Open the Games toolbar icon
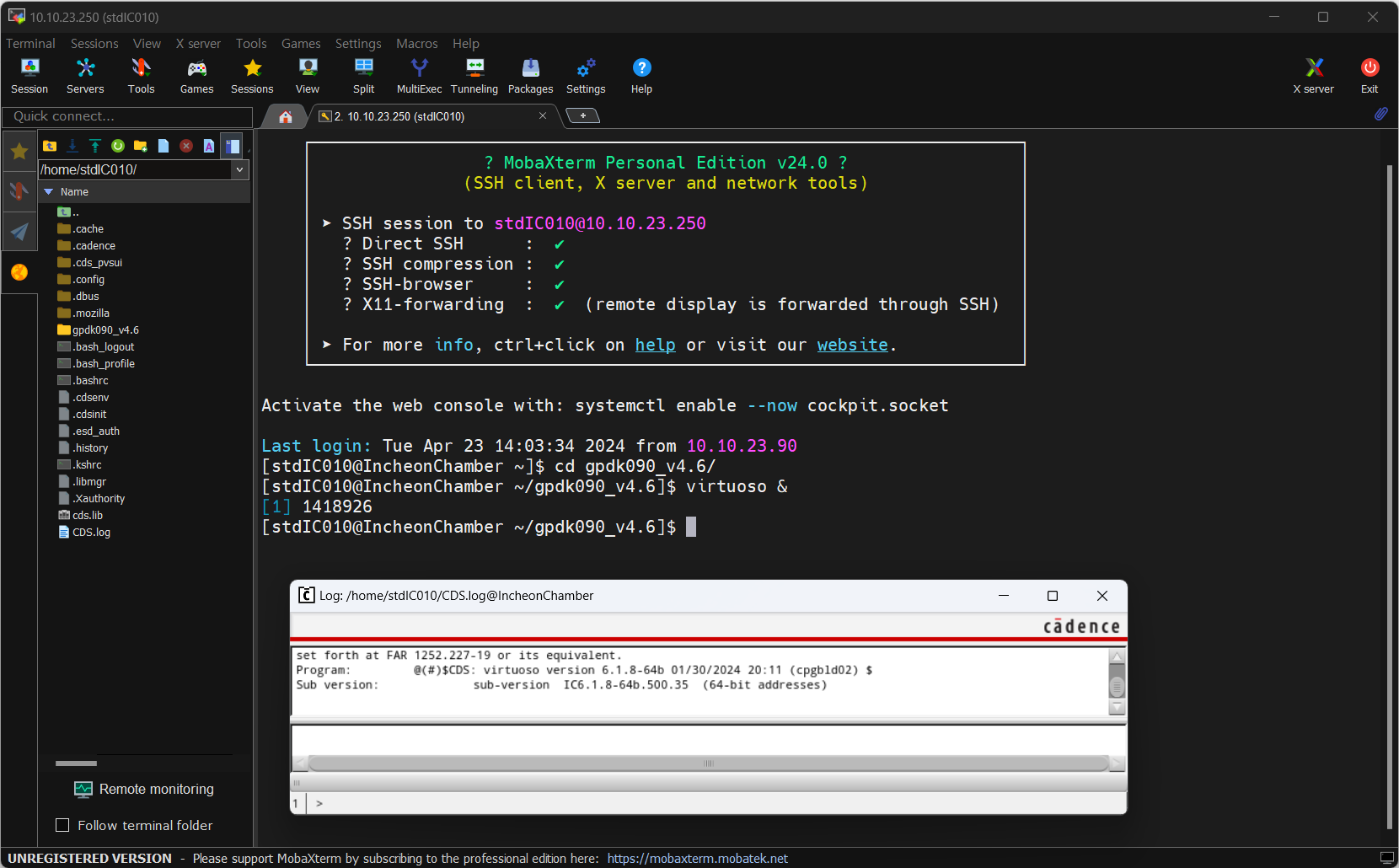1399x868 pixels. pyautogui.click(x=196, y=76)
